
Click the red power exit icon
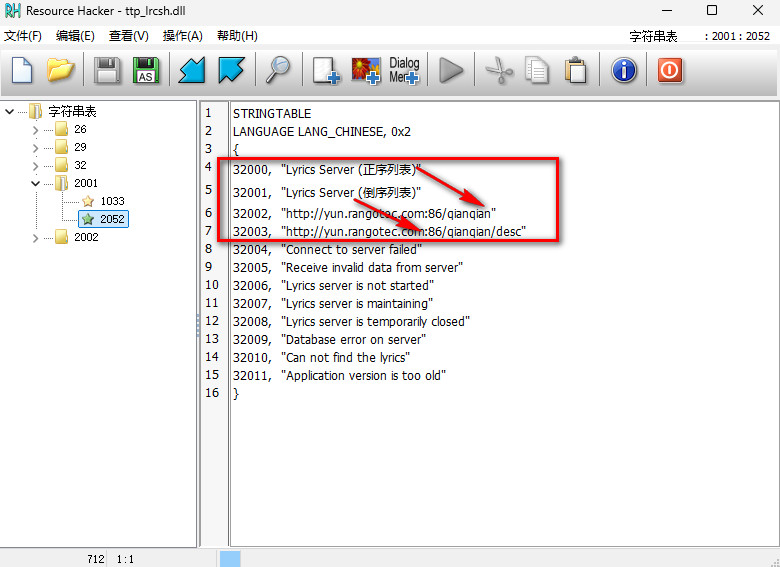click(x=669, y=70)
